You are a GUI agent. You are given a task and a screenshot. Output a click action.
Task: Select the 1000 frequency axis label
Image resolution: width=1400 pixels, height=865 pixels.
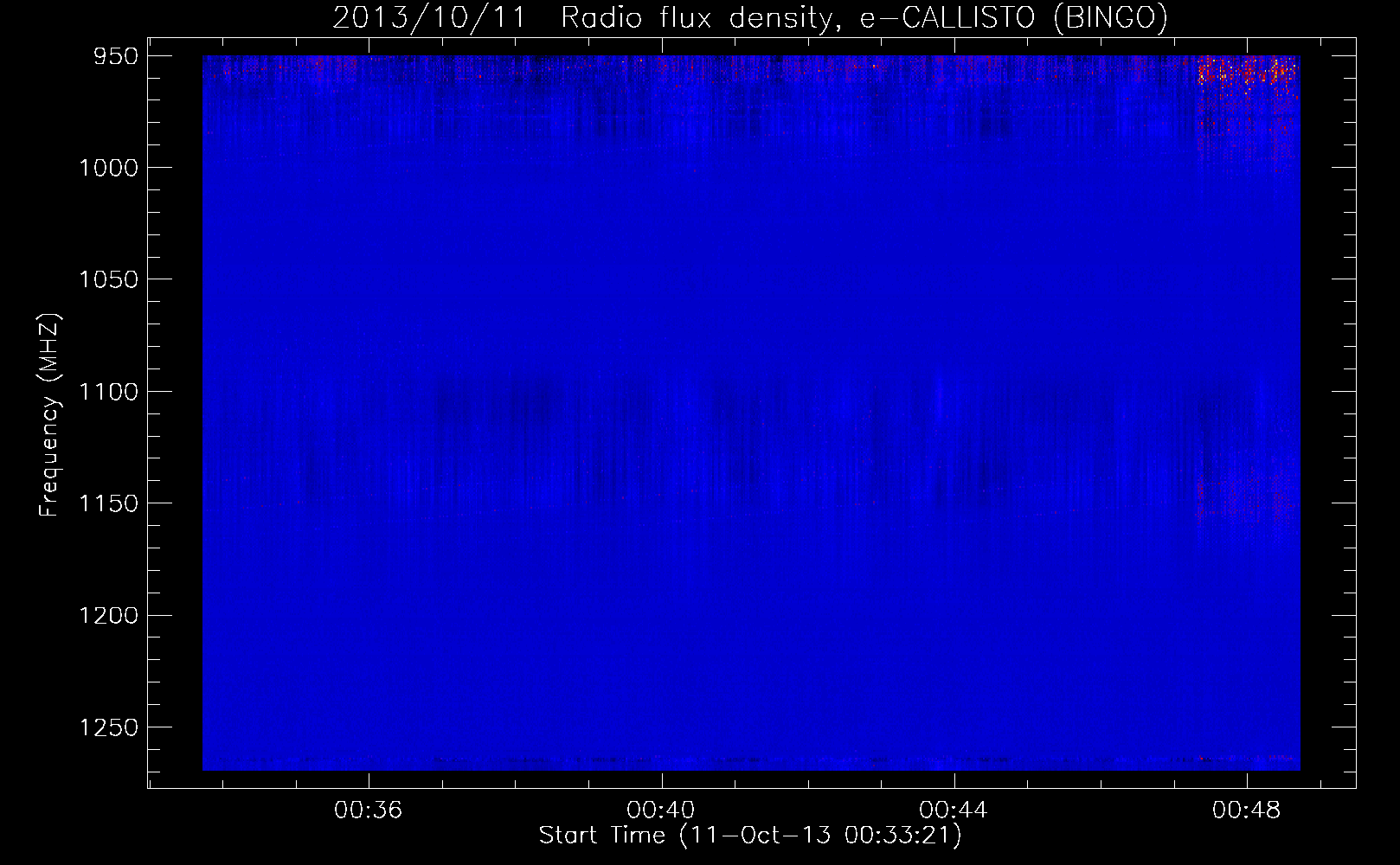pyautogui.click(x=109, y=168)
